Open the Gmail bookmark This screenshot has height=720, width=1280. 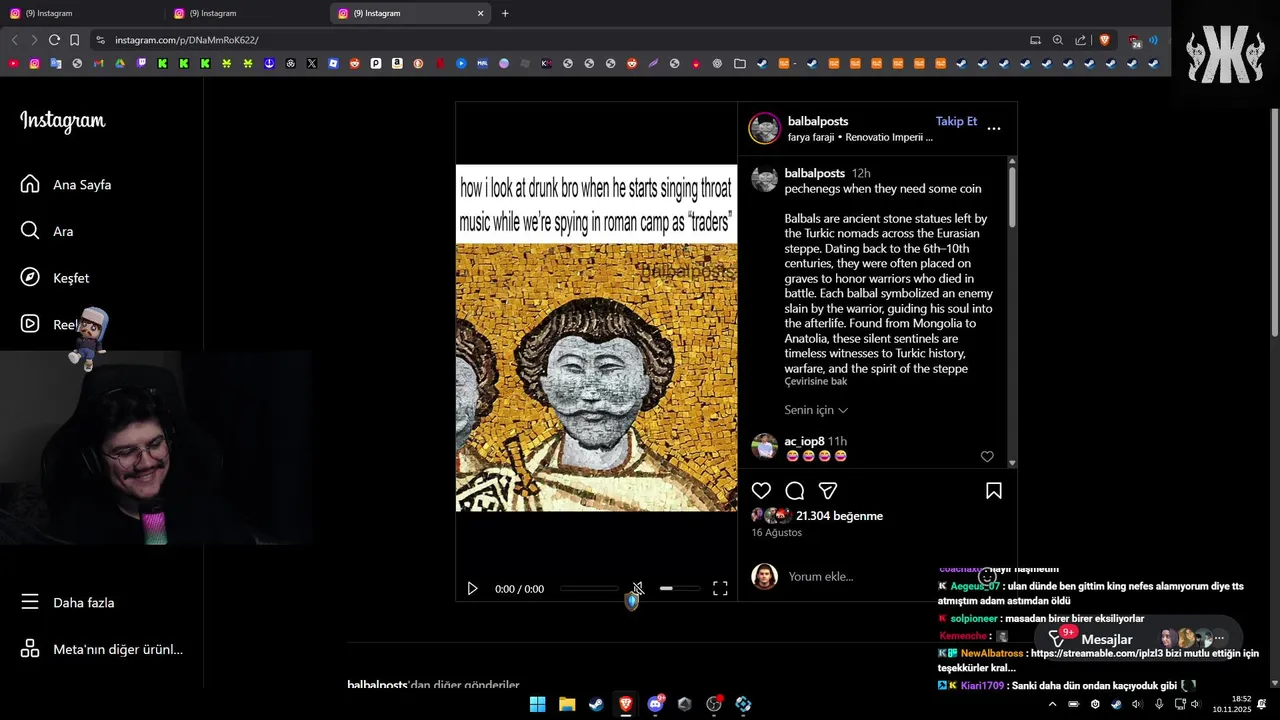pyautogui.click(x=98, y=63)
